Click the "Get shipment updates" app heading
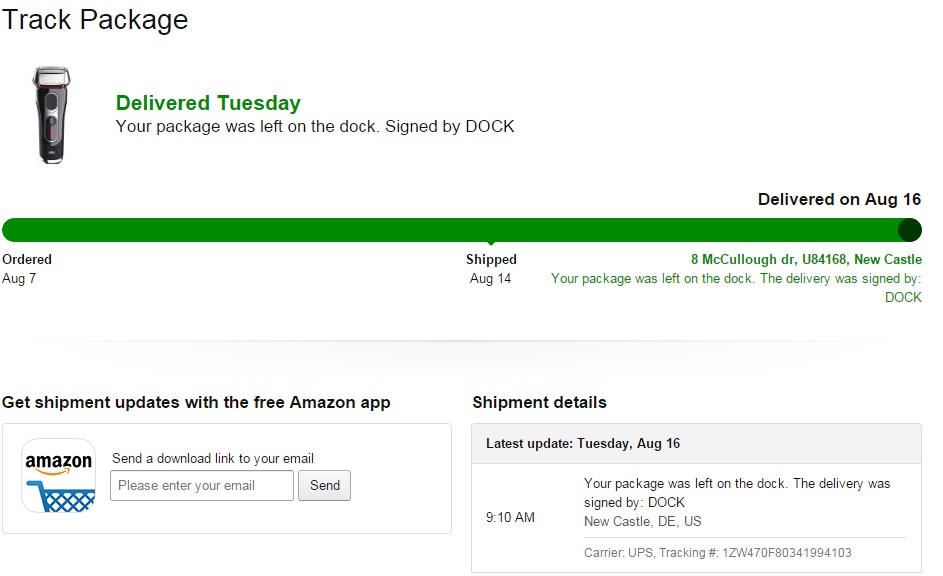943x576 pixels. pyautogui.click(x=196, y=402)
